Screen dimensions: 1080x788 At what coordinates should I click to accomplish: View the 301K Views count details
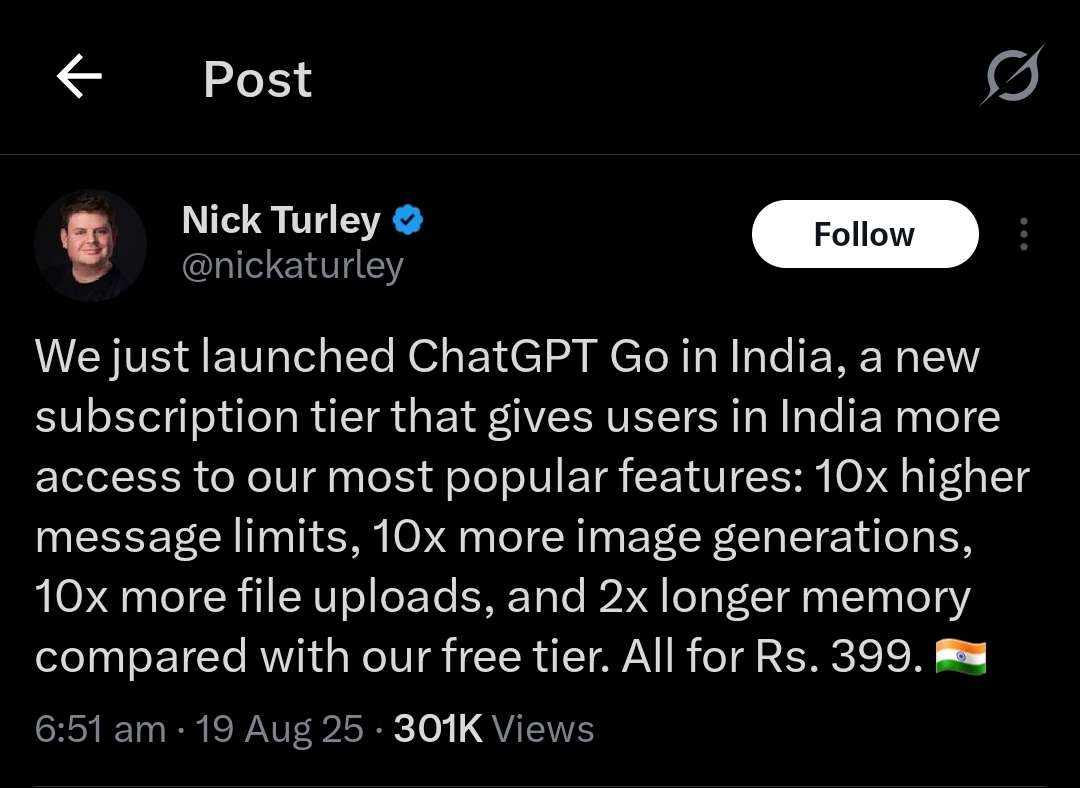494,729
